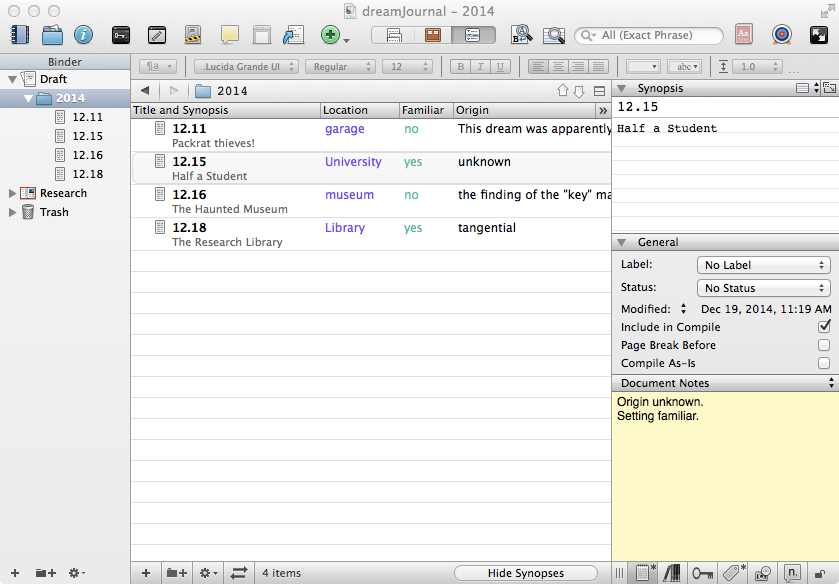The width and height of the screenshot is (839, 584).
Task: Expand the Research folder in Binder
Action: point(12,193)
